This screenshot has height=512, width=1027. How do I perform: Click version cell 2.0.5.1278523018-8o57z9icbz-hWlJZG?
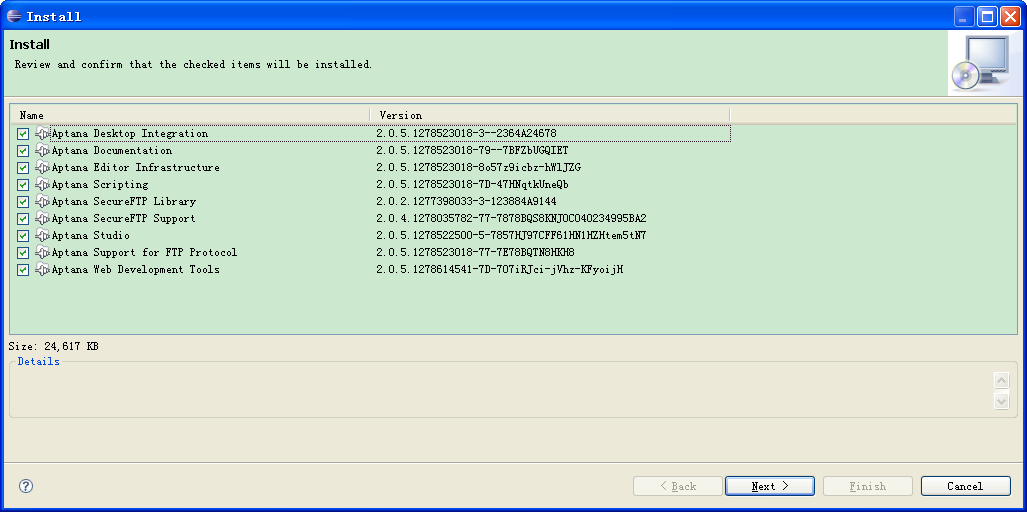tap(478, 168)
